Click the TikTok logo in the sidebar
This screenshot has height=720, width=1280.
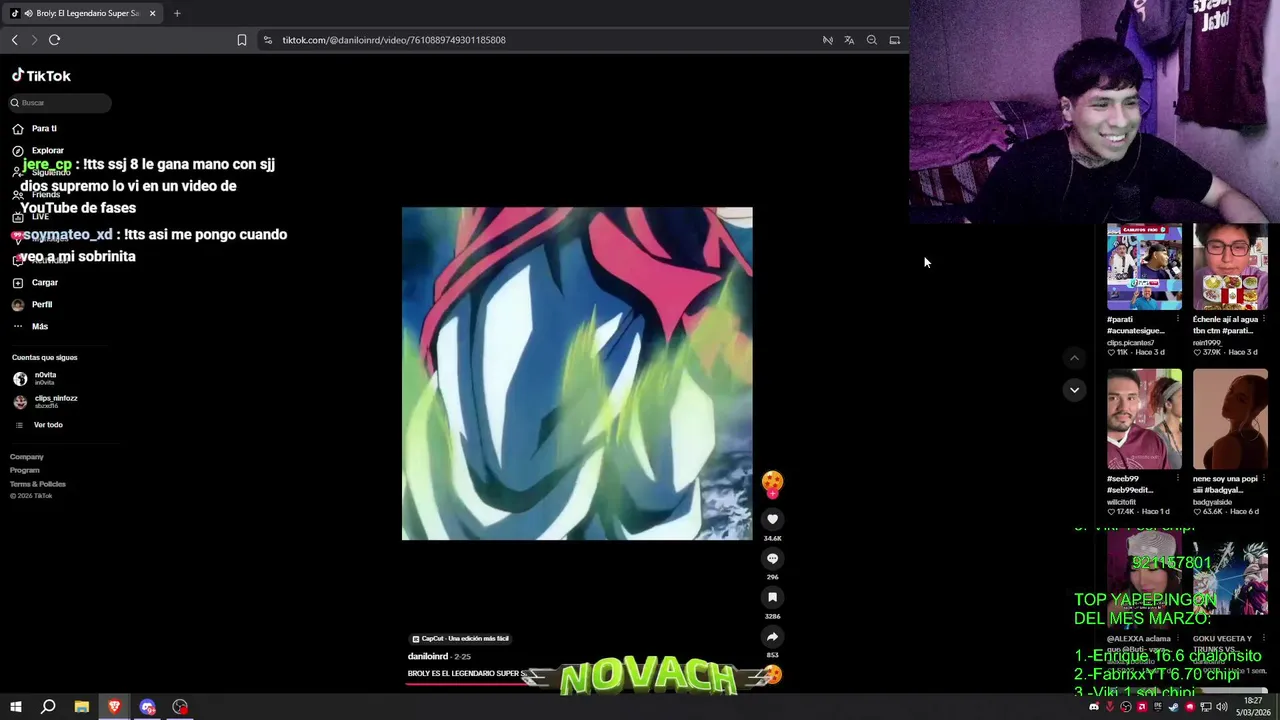click(41, 76)
